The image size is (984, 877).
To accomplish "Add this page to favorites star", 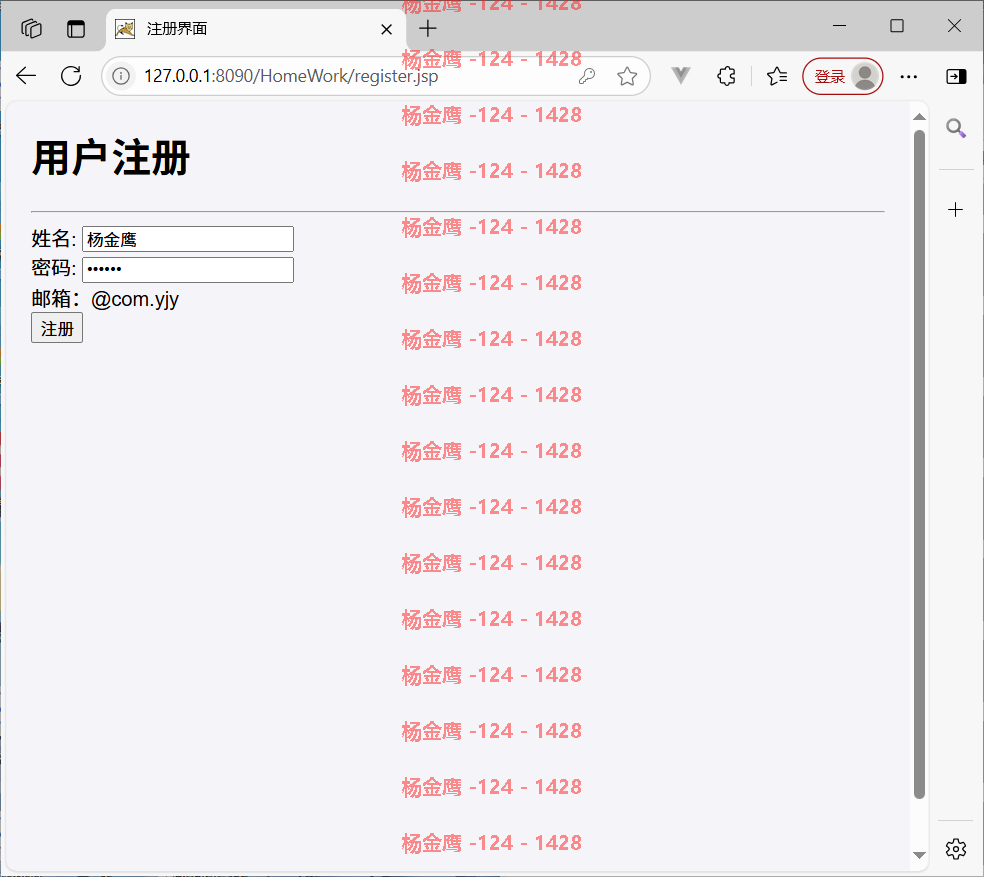I will (x=627, y=76).
